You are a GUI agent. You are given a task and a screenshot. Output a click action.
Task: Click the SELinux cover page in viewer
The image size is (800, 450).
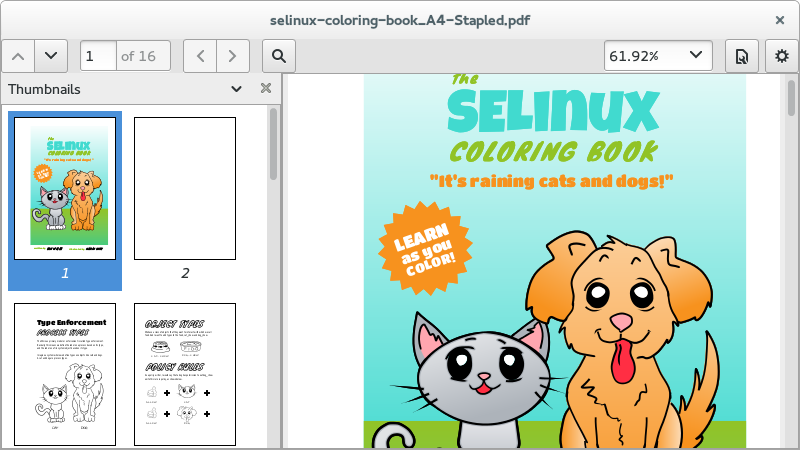click(555, 261)
